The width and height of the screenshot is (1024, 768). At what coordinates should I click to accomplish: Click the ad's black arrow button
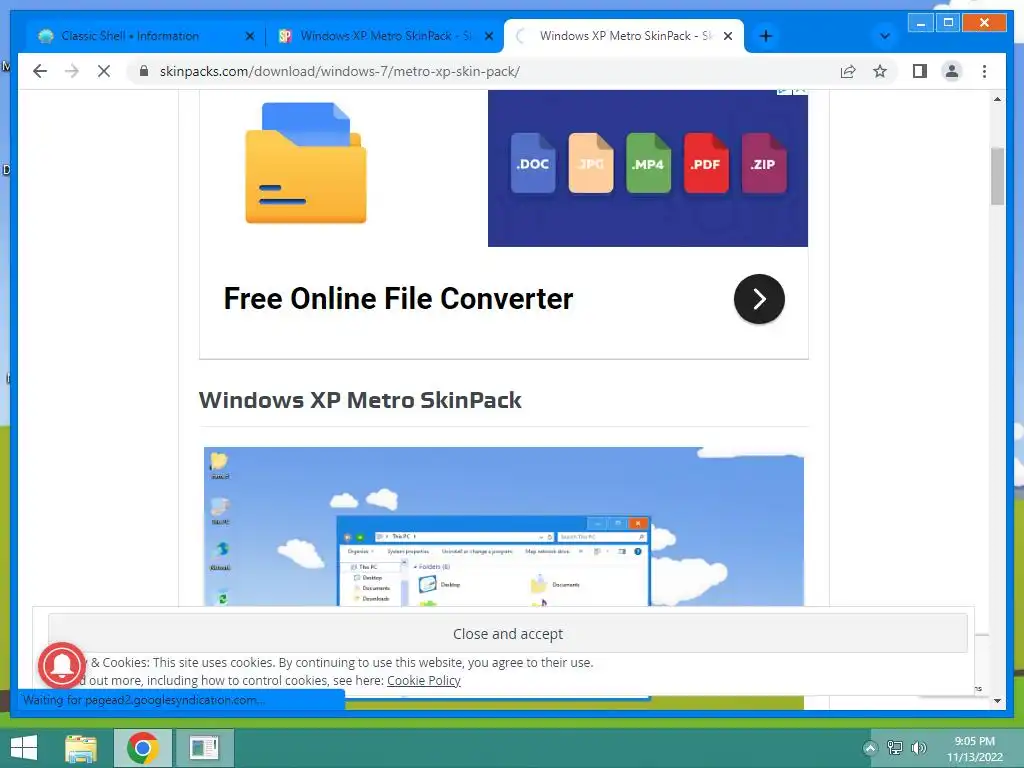759,299
